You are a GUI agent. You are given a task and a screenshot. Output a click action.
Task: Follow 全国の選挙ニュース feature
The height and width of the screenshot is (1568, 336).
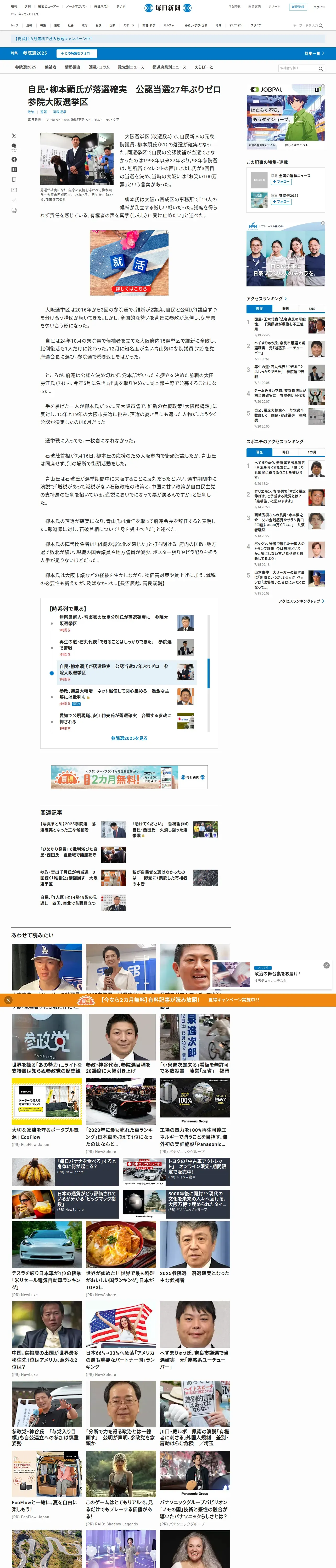coord(281,182)
